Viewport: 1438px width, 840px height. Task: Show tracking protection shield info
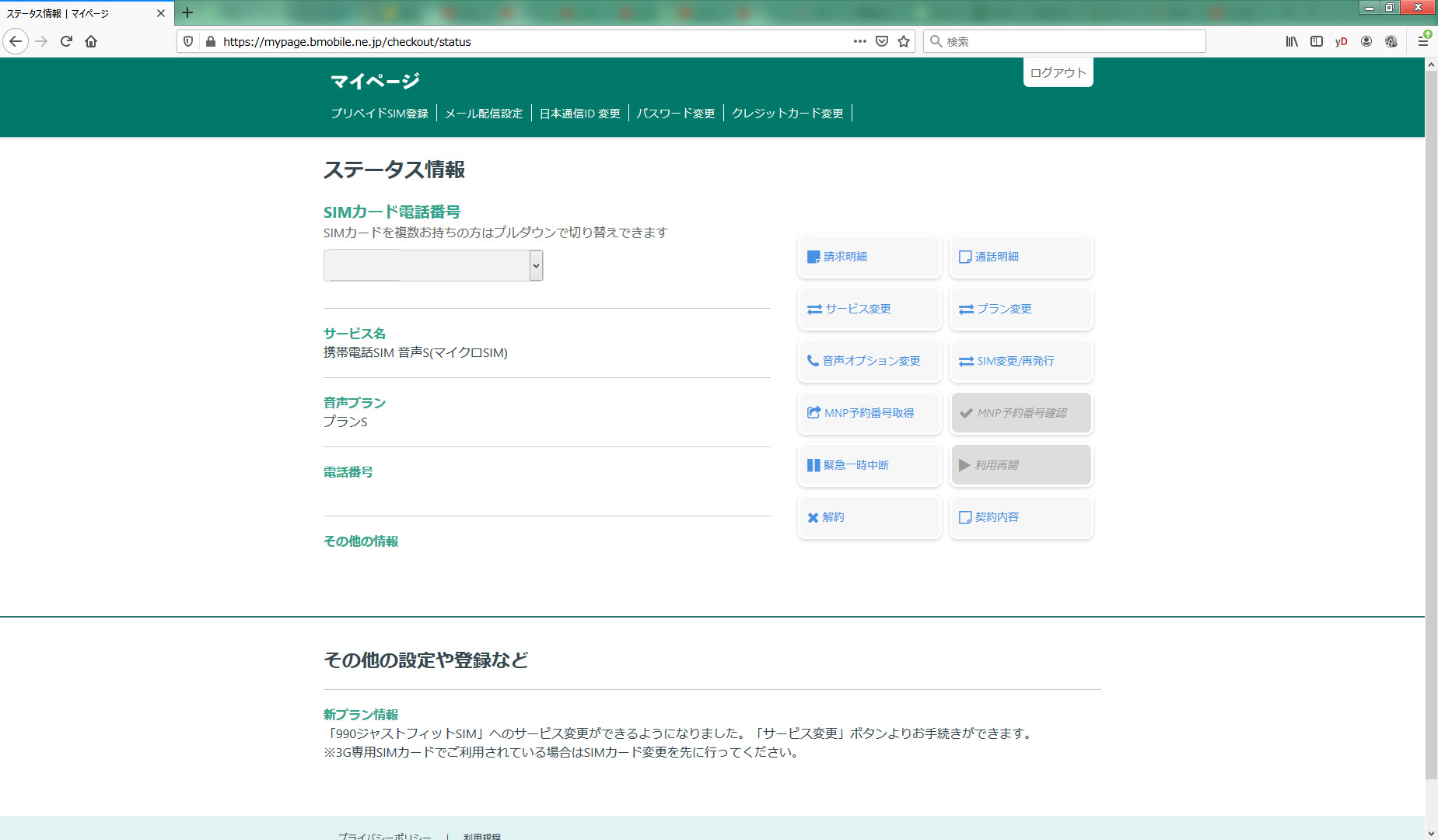(x=188, y=41)
